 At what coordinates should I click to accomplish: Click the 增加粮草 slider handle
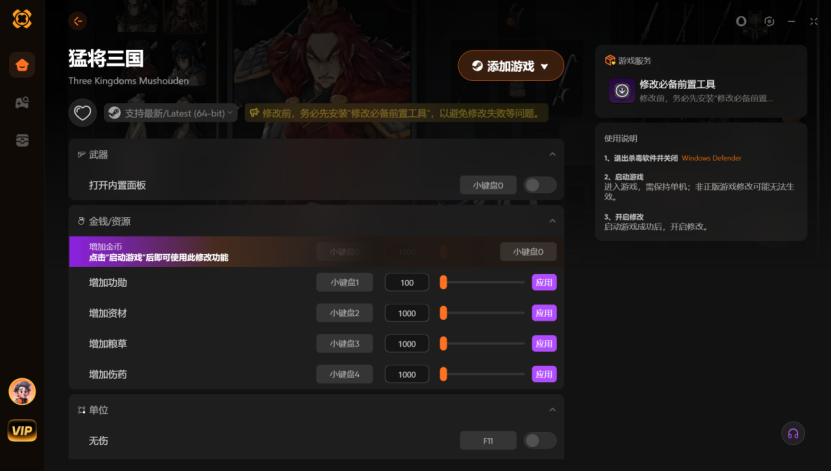coord(444,344)
